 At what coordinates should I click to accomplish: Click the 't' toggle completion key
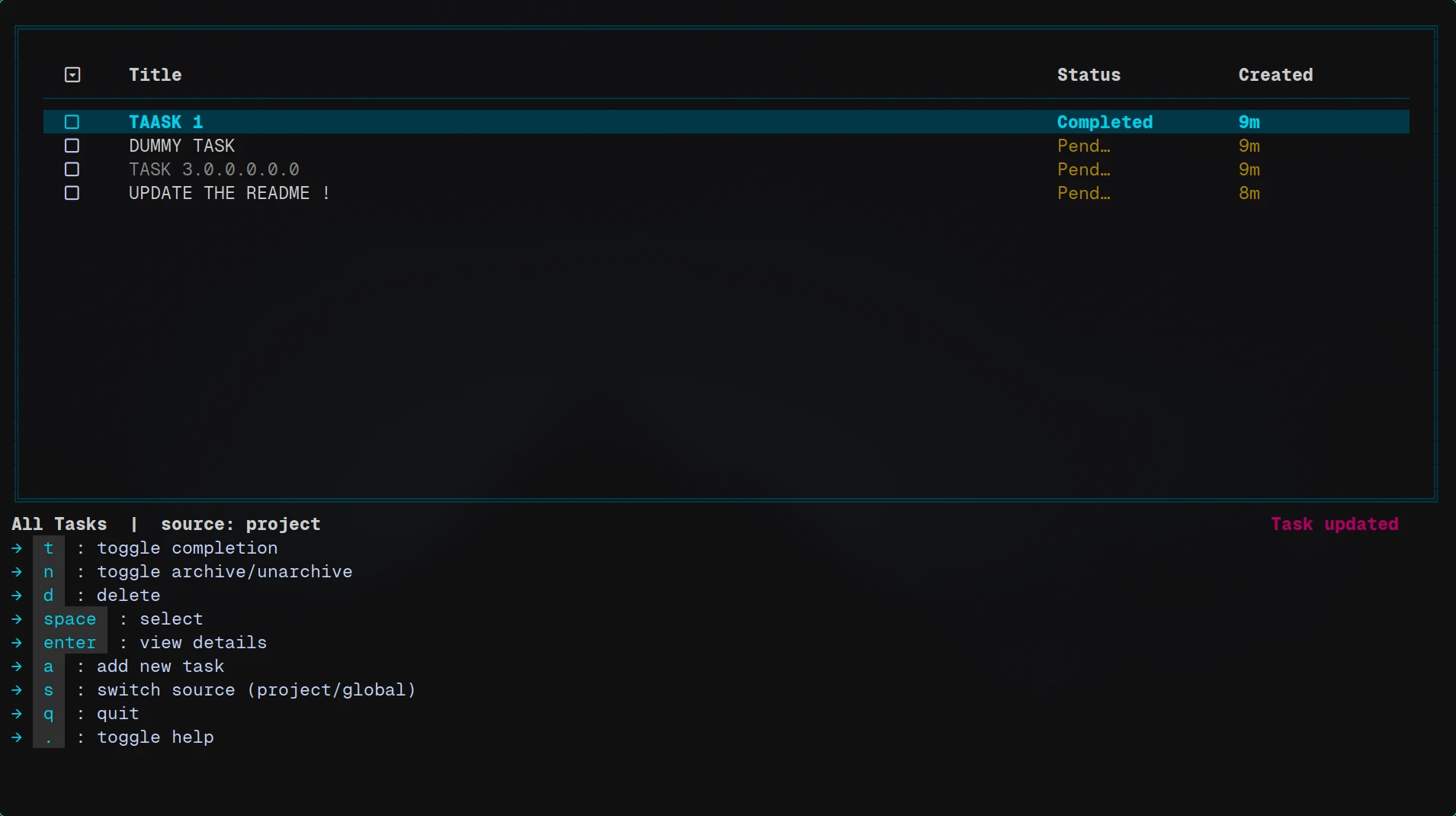tap(49, 548)
